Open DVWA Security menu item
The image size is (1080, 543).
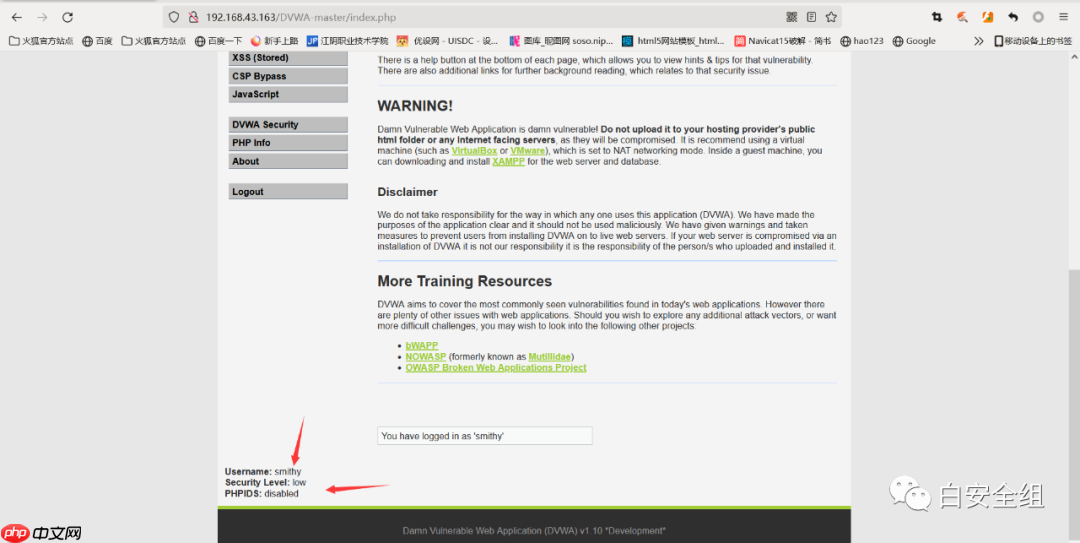pos(288,125)
